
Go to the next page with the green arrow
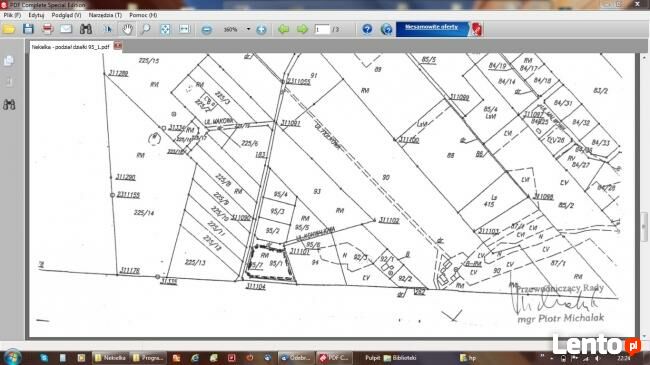(x=302, y=29)
